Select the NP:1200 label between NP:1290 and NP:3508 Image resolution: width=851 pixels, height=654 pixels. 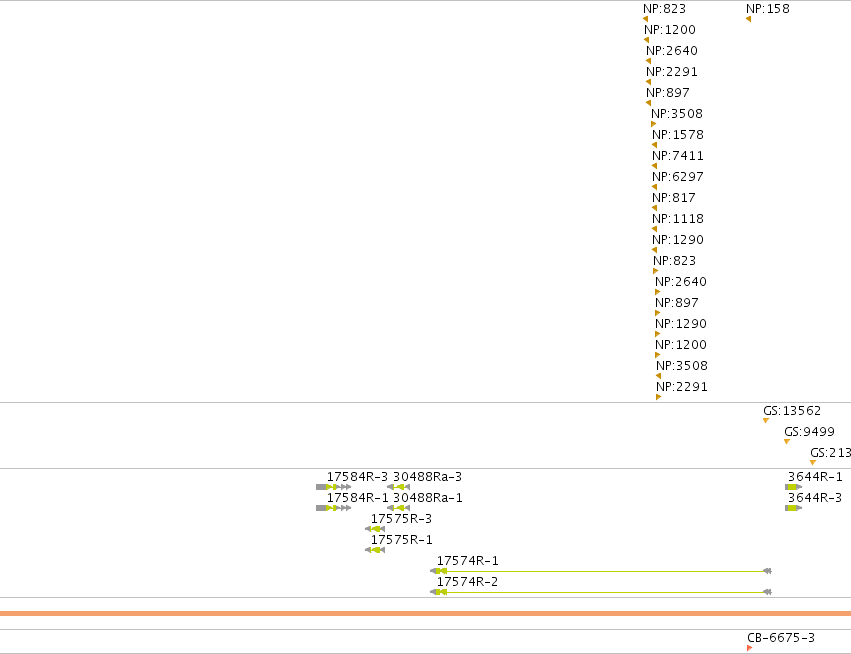tap(681, 345)
